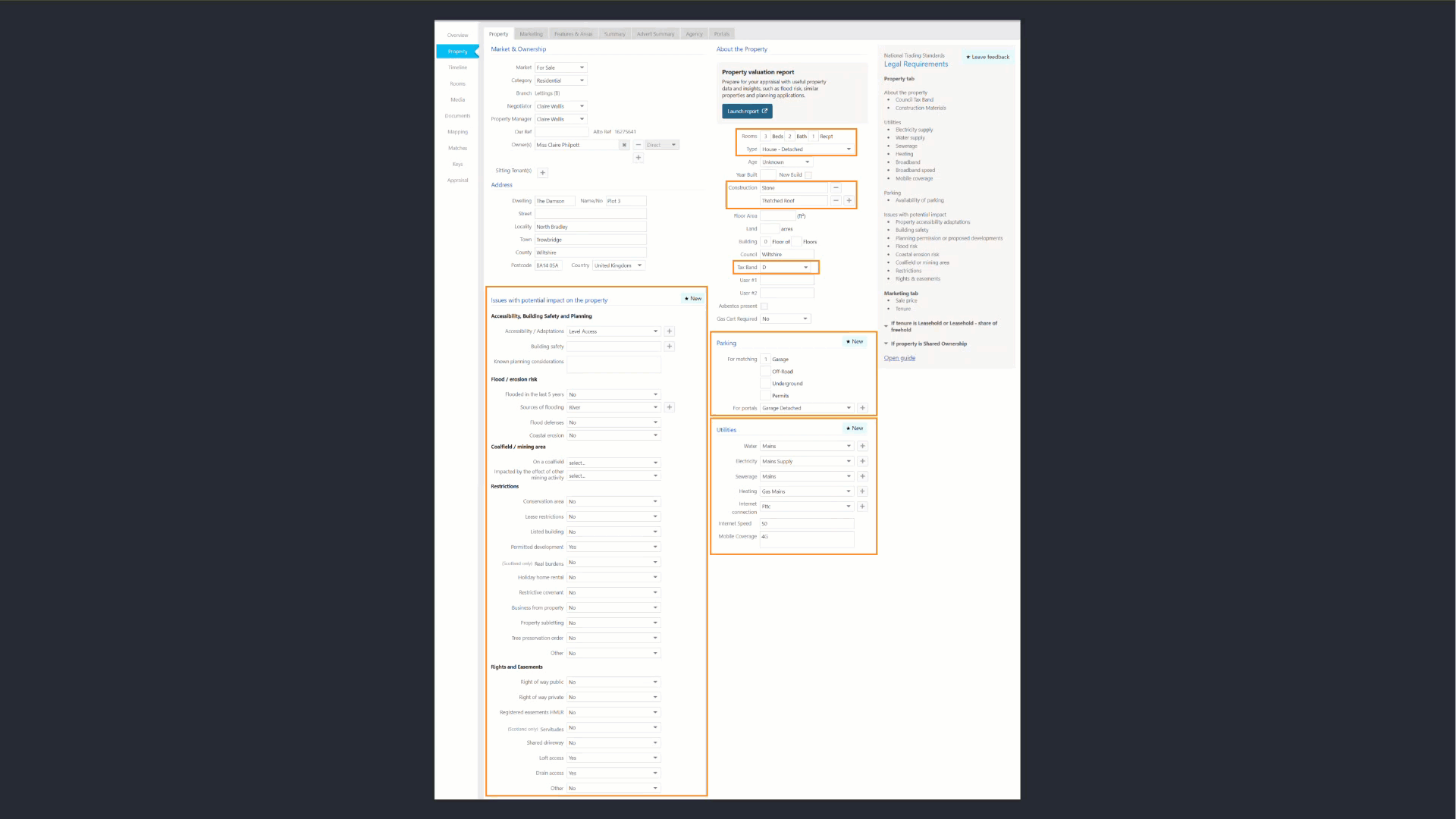
Task: Focus the Internet Speed input field
Action: pyautogui.click(x=807, y=523)
